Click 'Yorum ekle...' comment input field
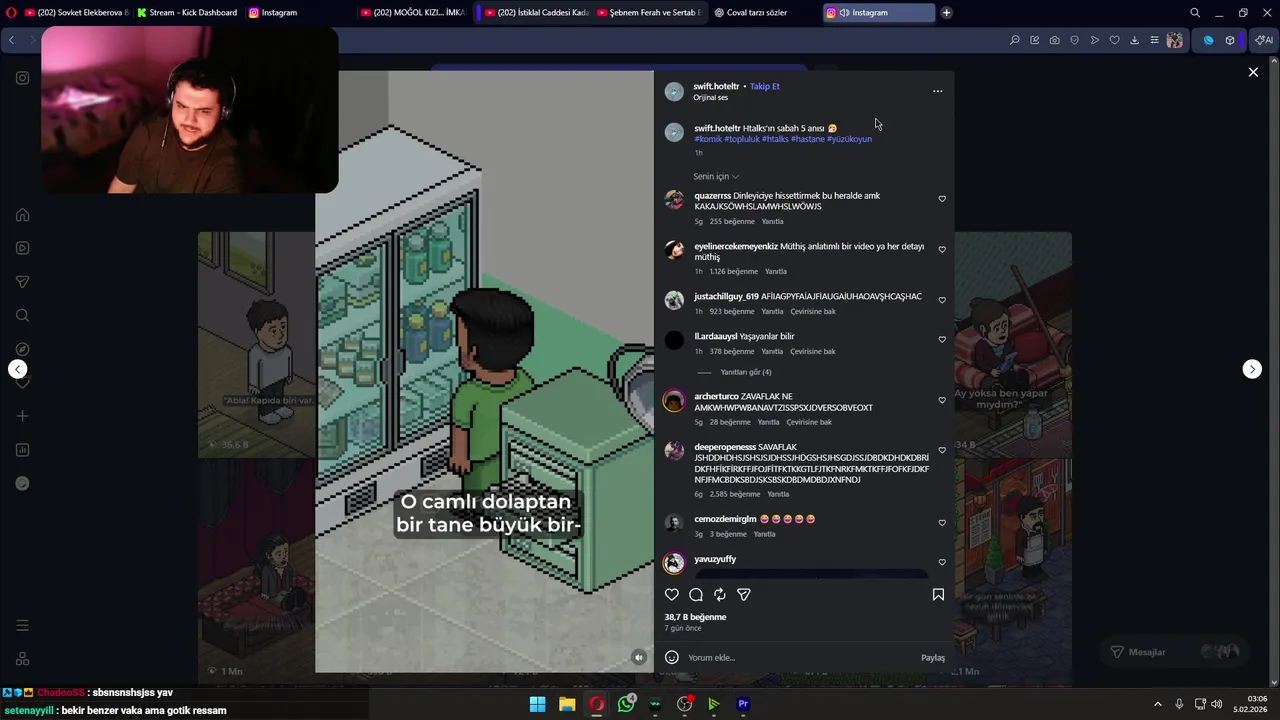The width and height of the screenshot is (1280, 720). coord(800,657)
